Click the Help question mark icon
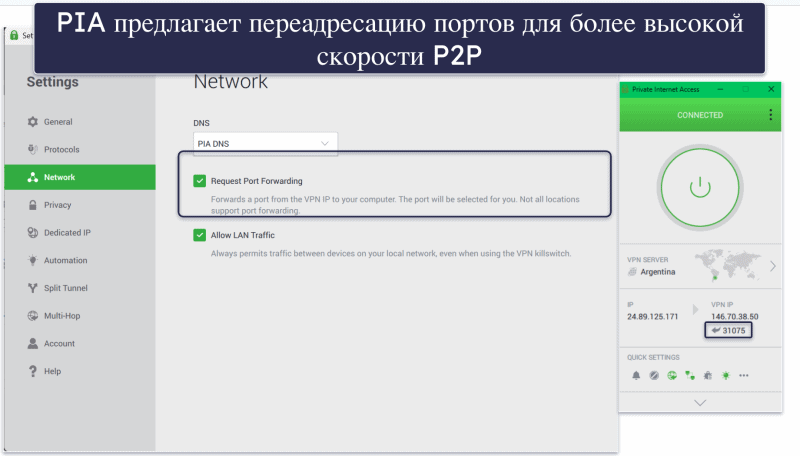Viewport: 800px width, 456px height. 33,371
